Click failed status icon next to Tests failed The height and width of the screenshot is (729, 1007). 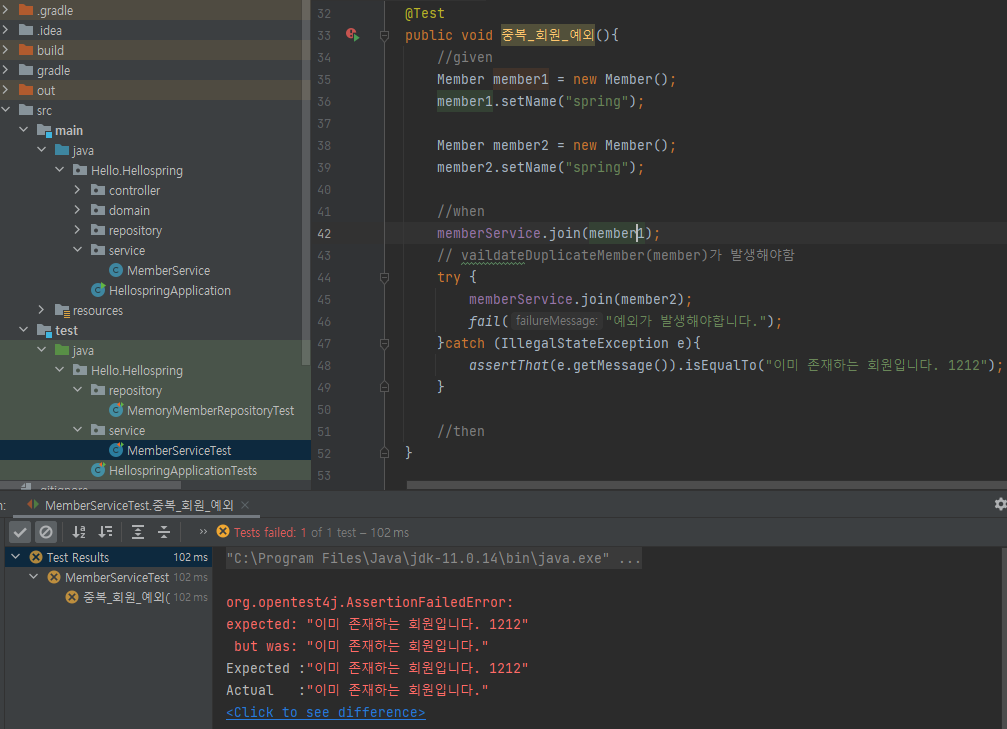tap(223, 531)
